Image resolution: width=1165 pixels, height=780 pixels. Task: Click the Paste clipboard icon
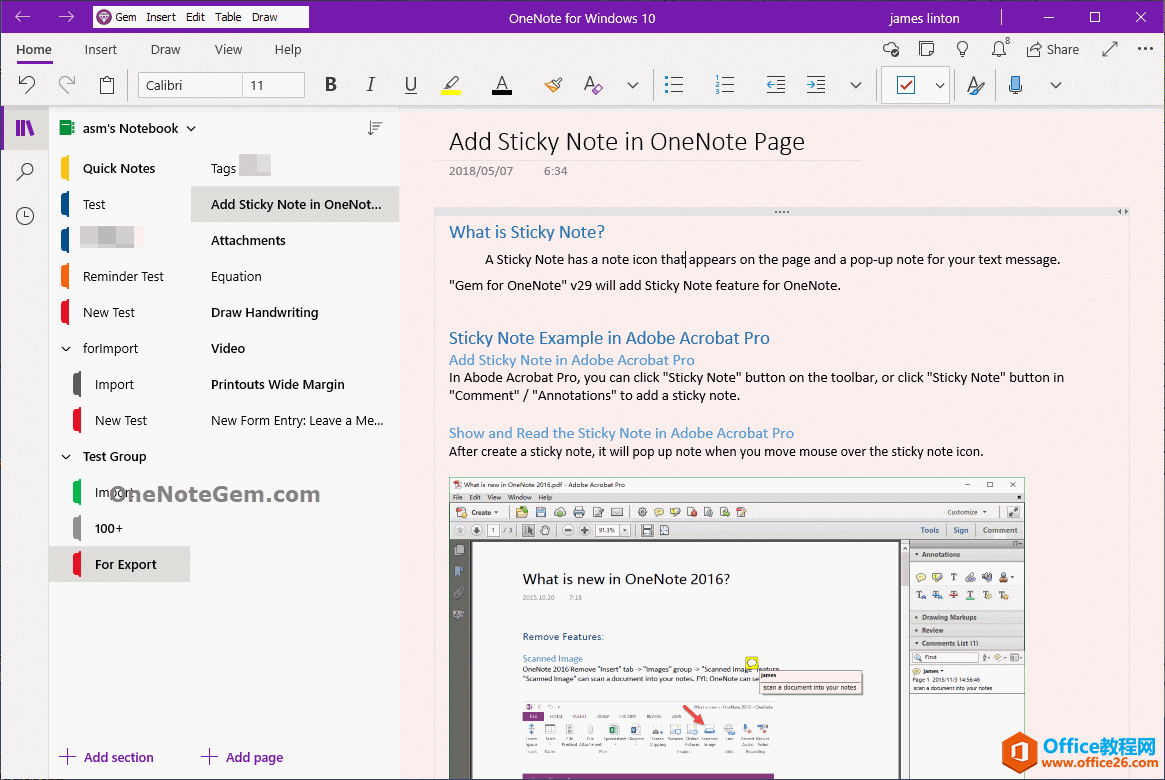107,85
